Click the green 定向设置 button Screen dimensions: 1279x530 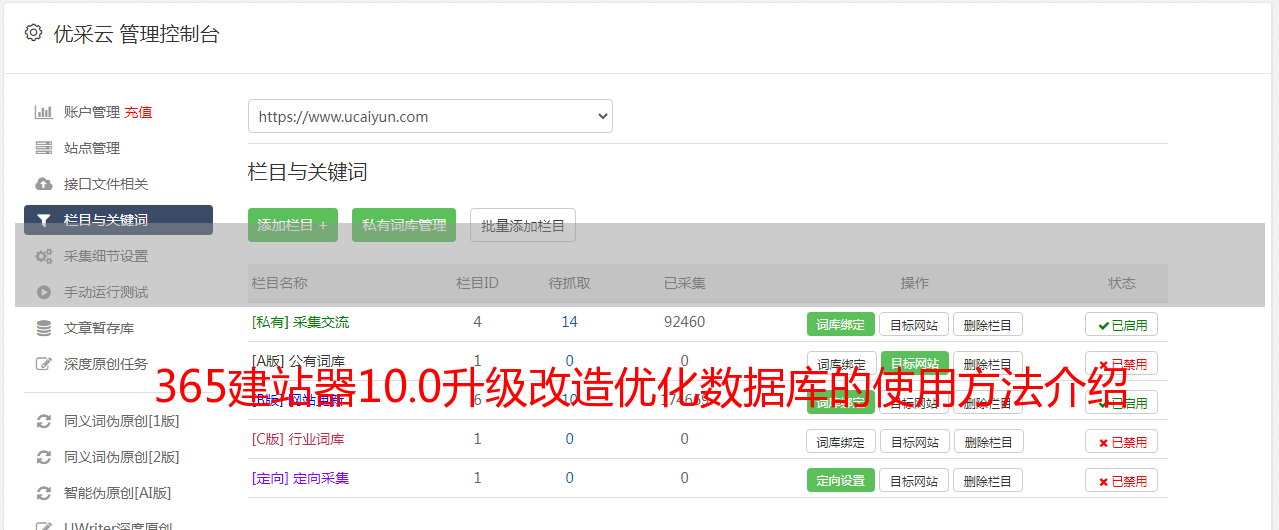click(x=841, y=480)
